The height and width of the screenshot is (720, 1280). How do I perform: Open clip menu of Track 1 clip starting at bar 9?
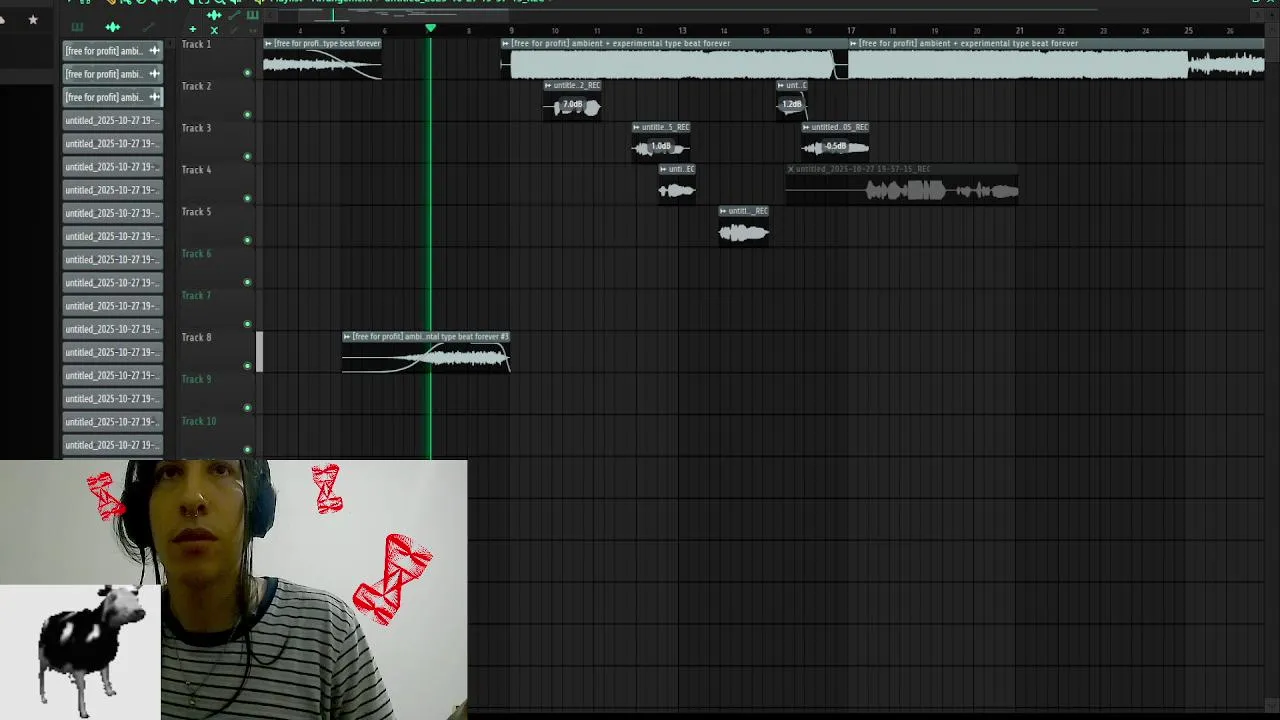tap(506, 44)
